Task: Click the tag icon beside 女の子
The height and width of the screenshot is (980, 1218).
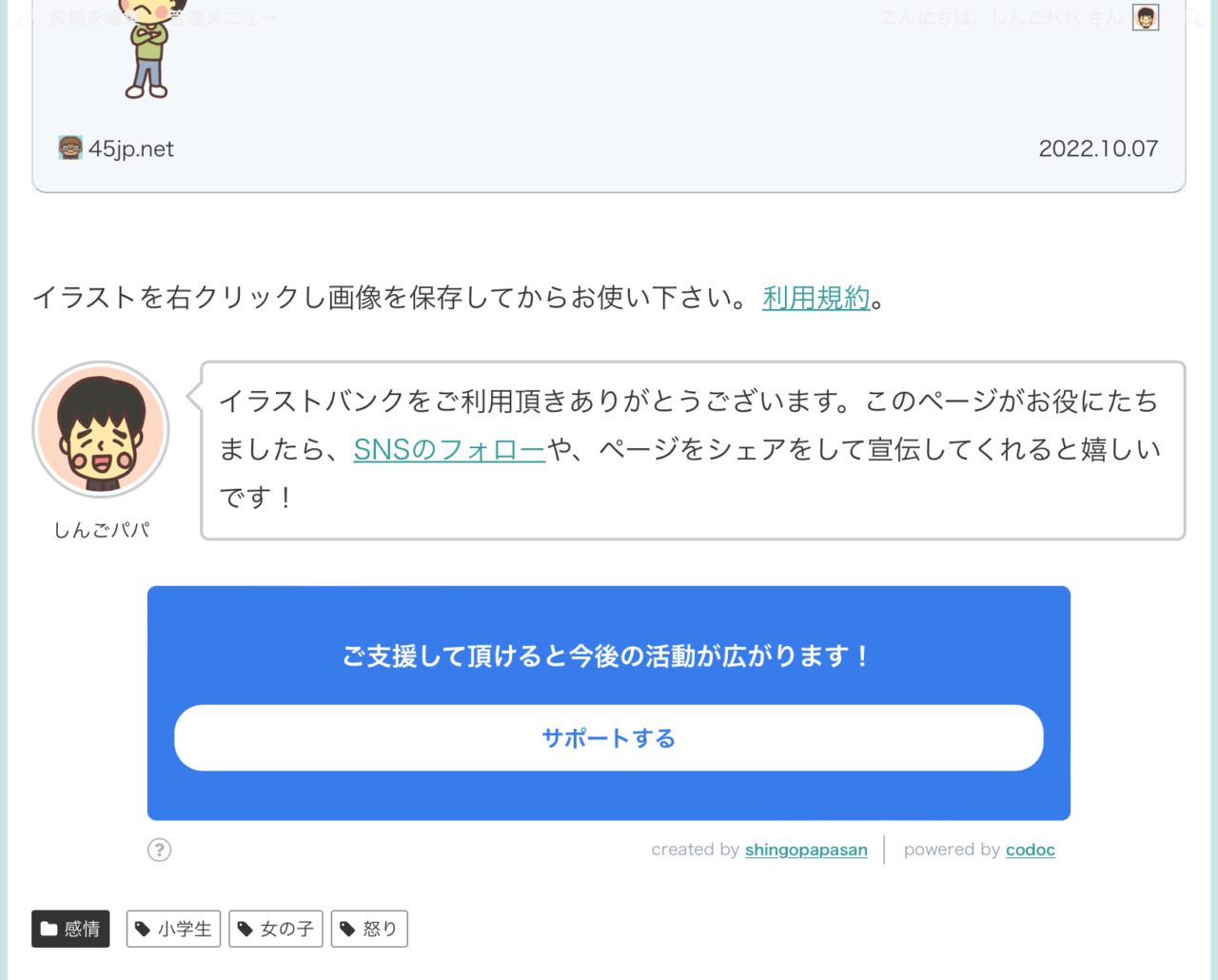Action: (x=246, y=929)
